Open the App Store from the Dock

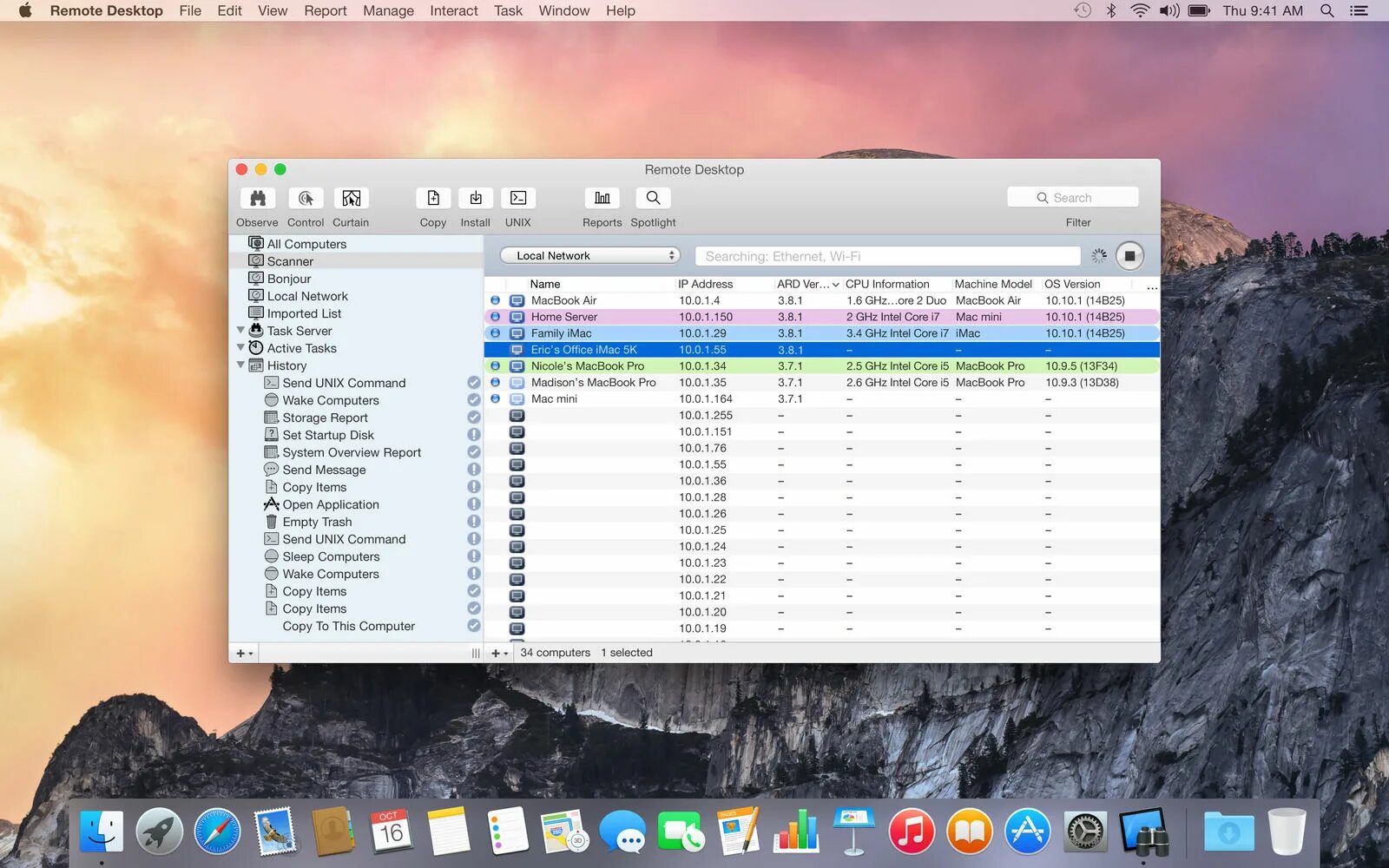tap(1027, 831)
